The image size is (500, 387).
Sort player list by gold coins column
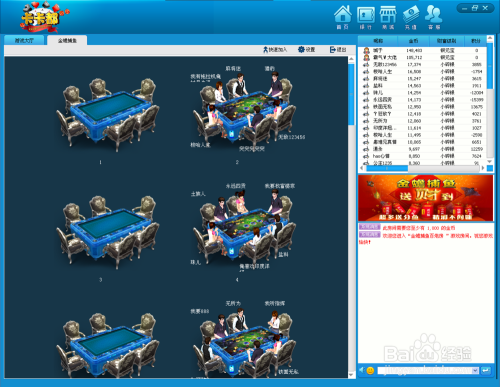413,41
